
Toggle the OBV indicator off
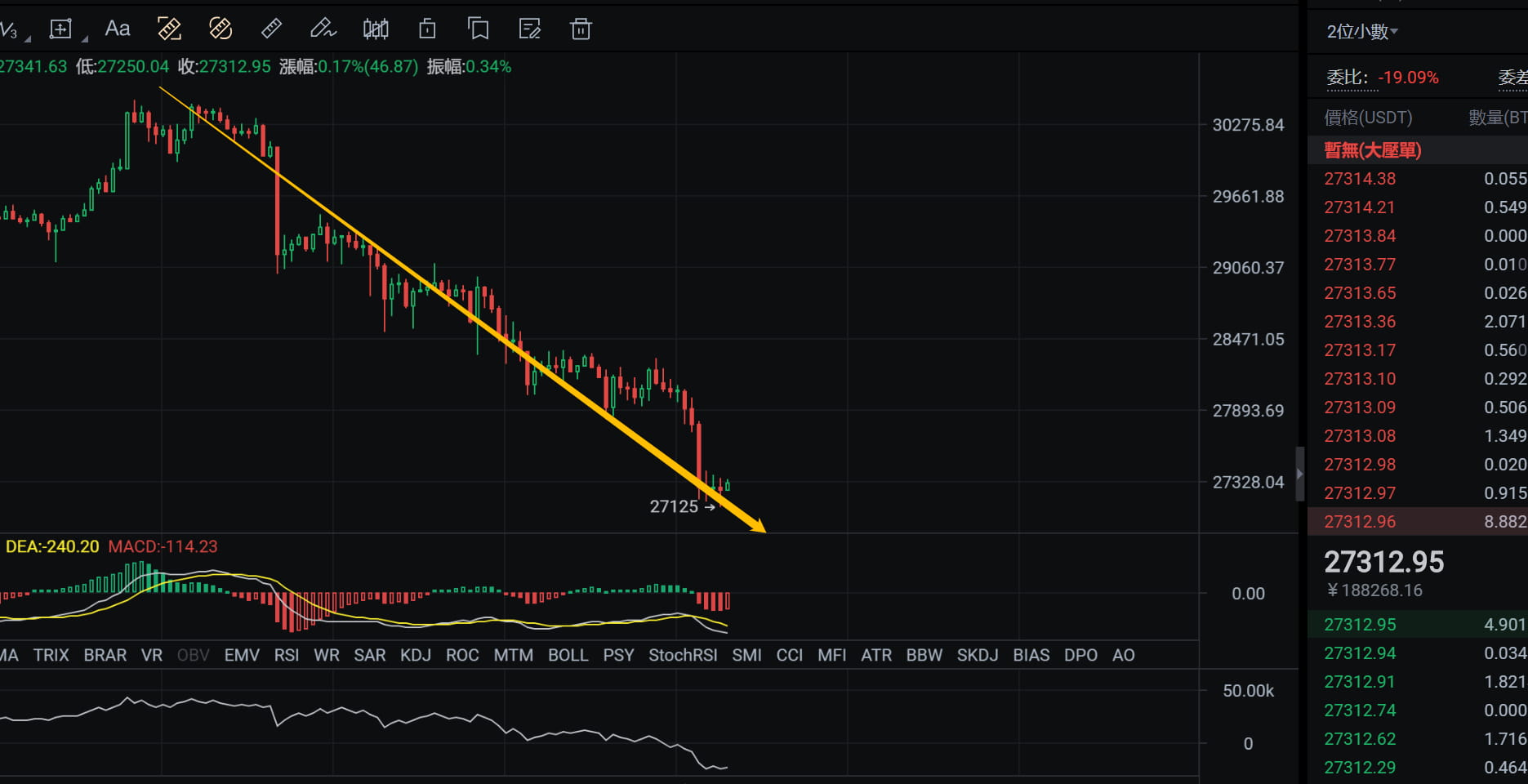[193, 654]
